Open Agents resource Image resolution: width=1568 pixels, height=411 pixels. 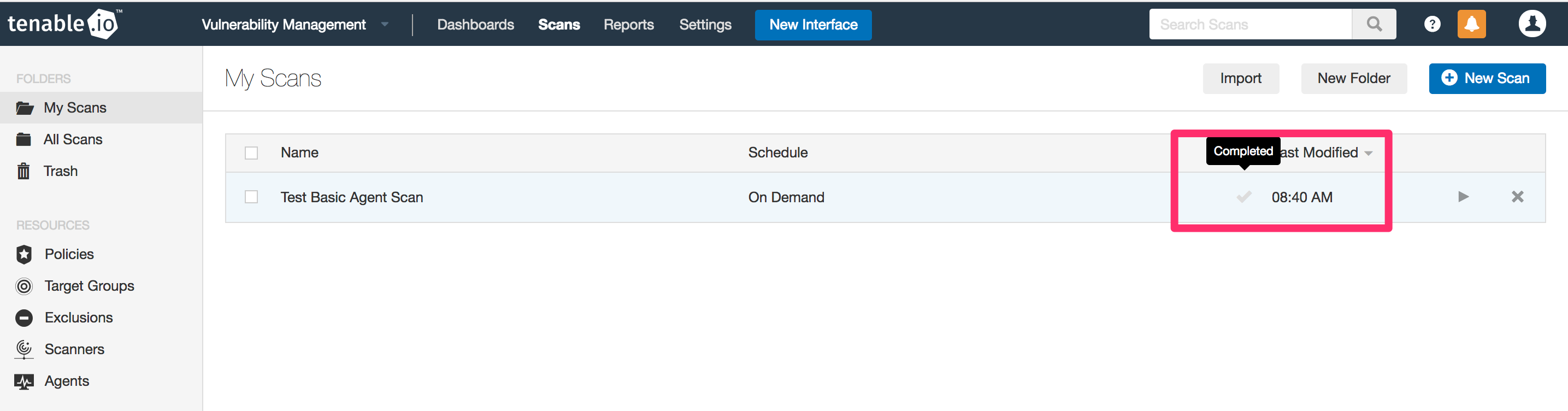(x=66, y=380)
